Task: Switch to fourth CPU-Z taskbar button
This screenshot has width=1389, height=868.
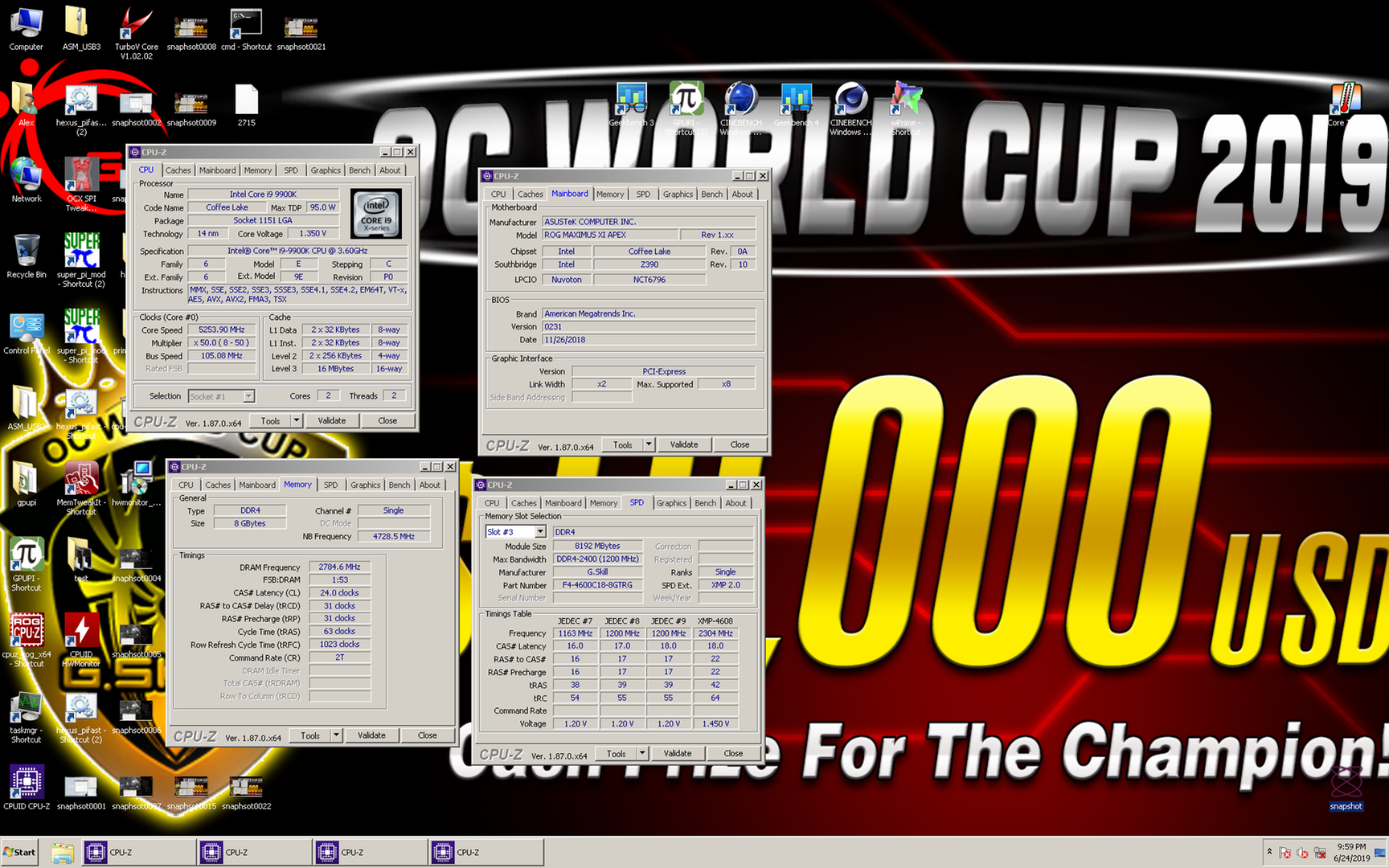Action: [486, 852]
